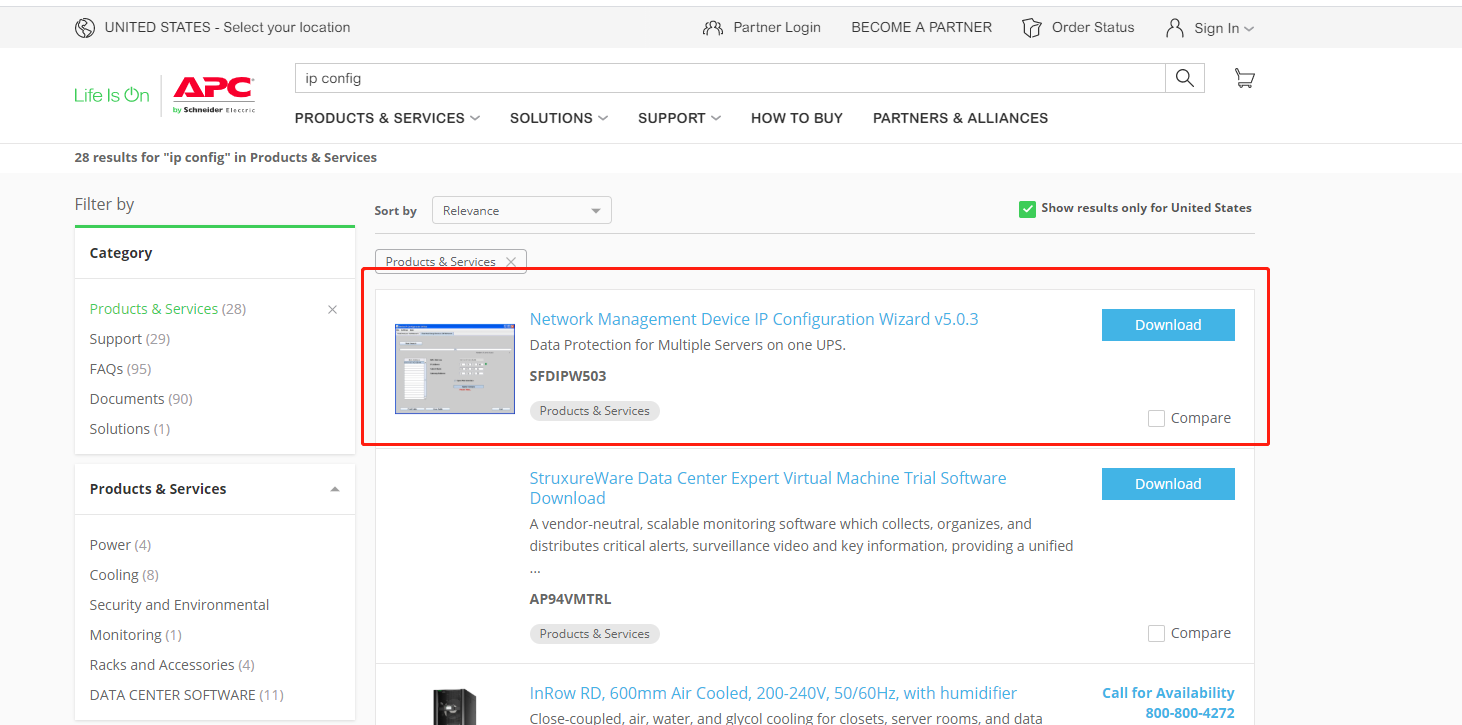Viewport: 1462px width, 725px height.
Task: Collapse the Products & Services filter panel
Action: click(335, 489)
